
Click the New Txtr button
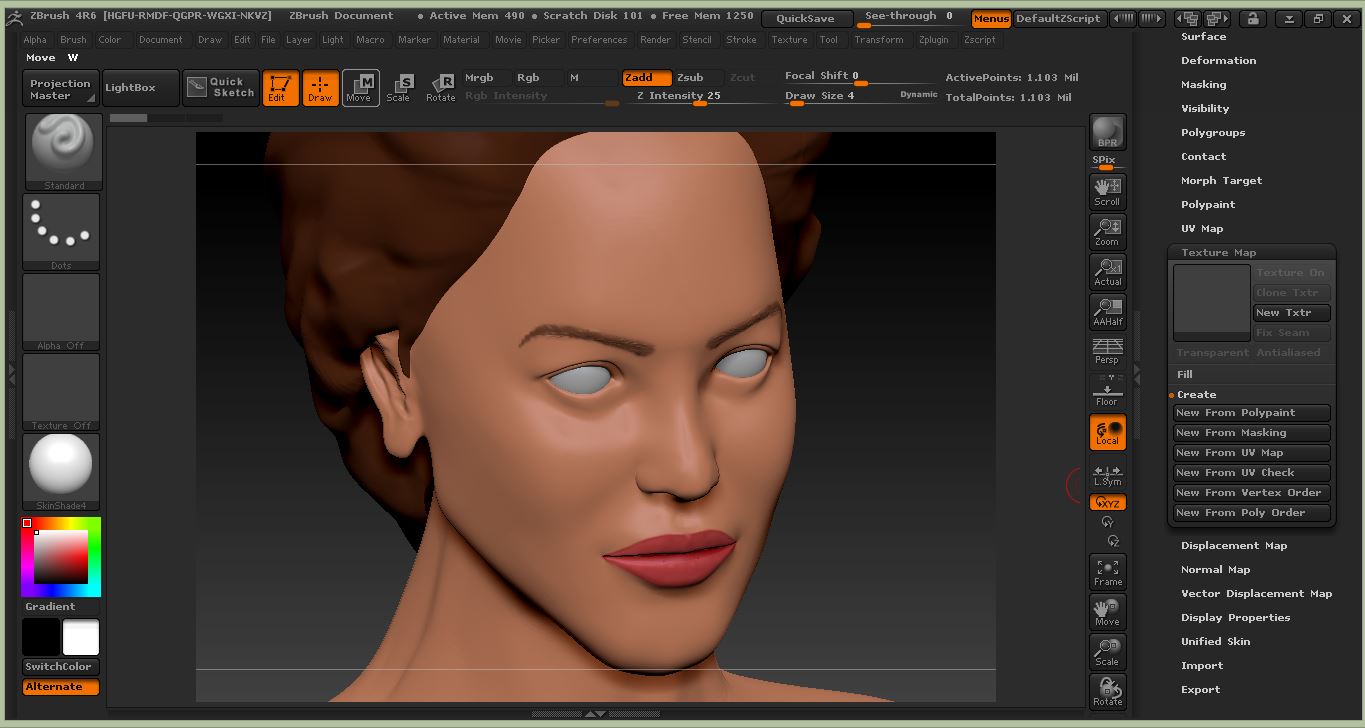click(x=1292, y=313)
